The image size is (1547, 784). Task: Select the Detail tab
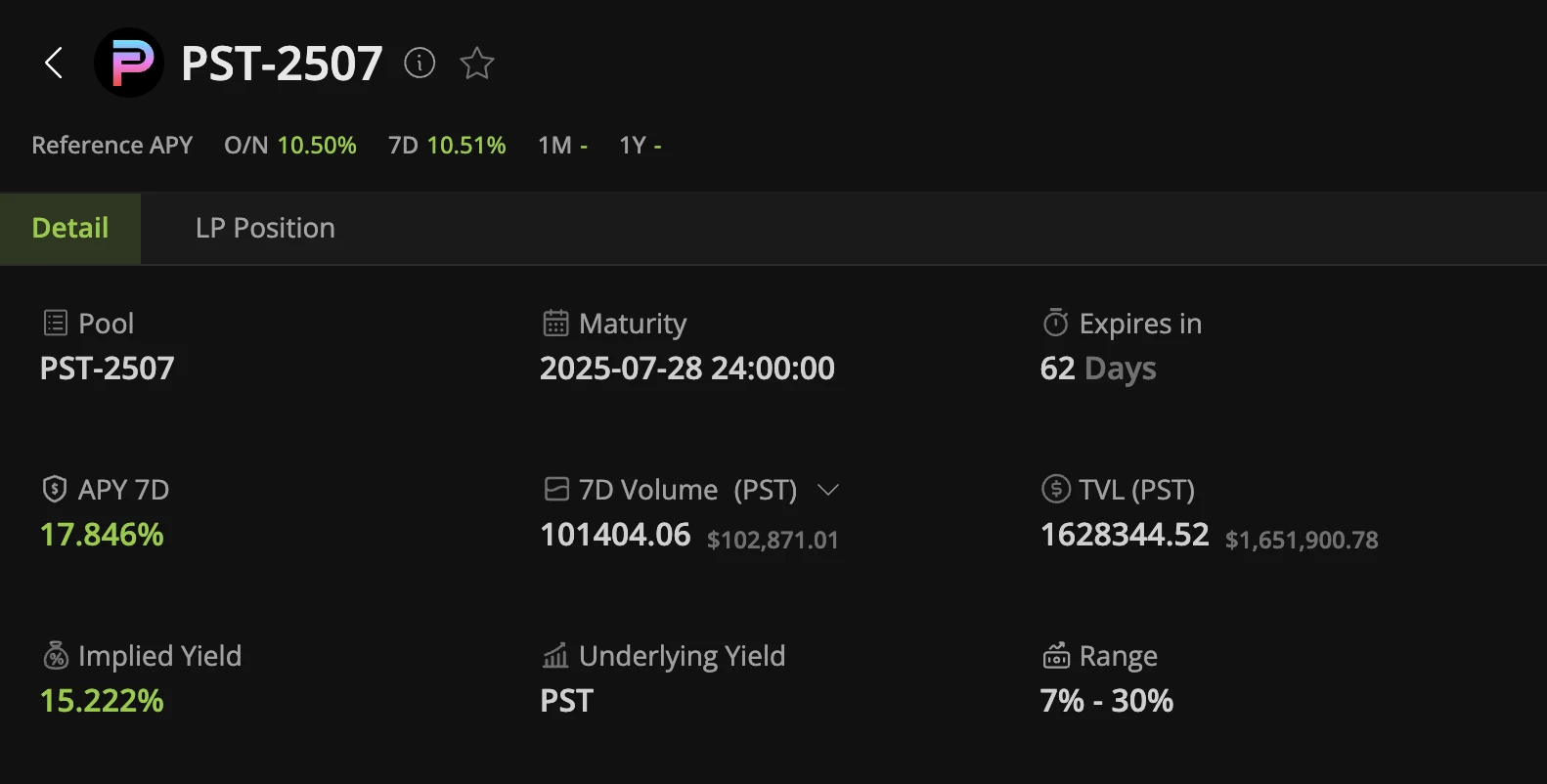(70, 229)
